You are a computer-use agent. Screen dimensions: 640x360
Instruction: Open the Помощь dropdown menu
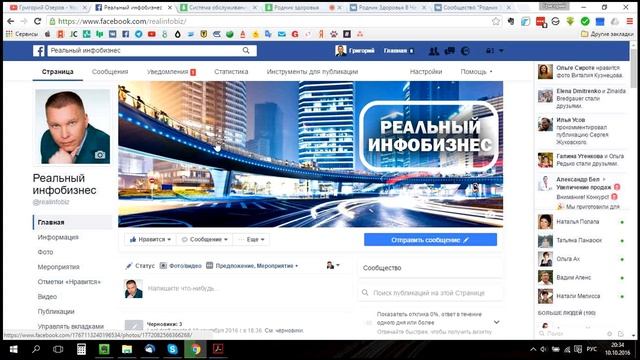click(477, 71)
